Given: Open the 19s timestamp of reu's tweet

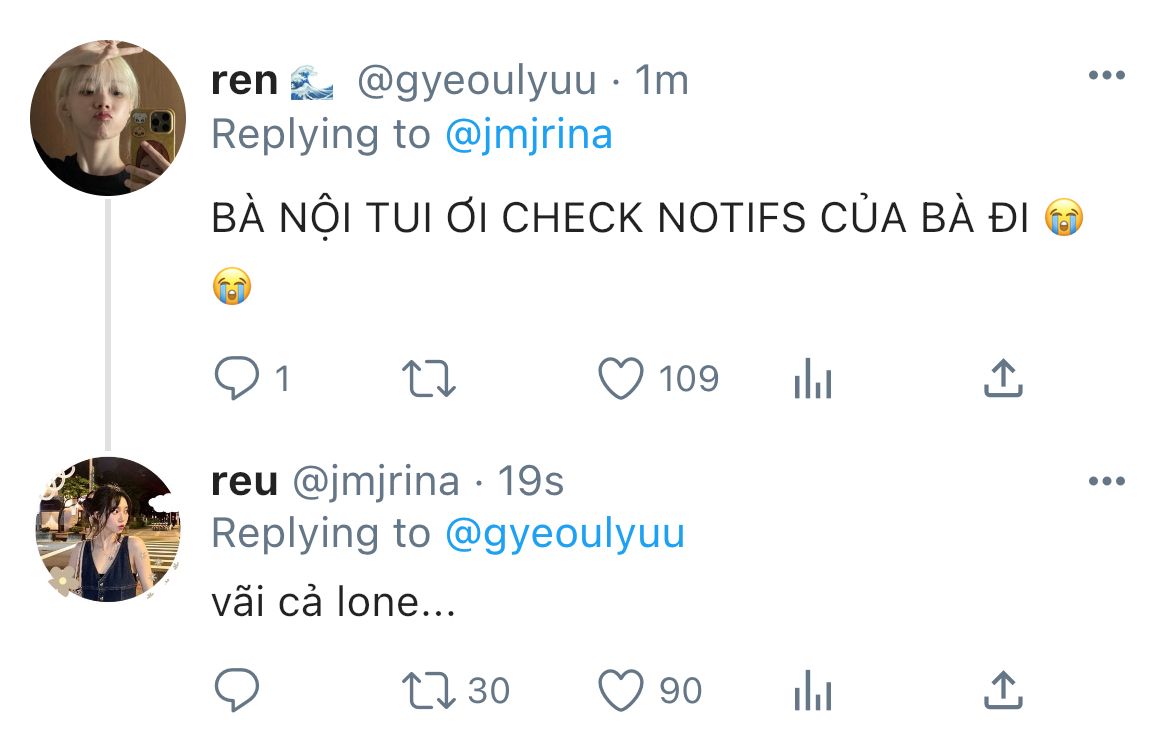Looking at the screenshot, I should pyautogui.click(x=531, y=481).
